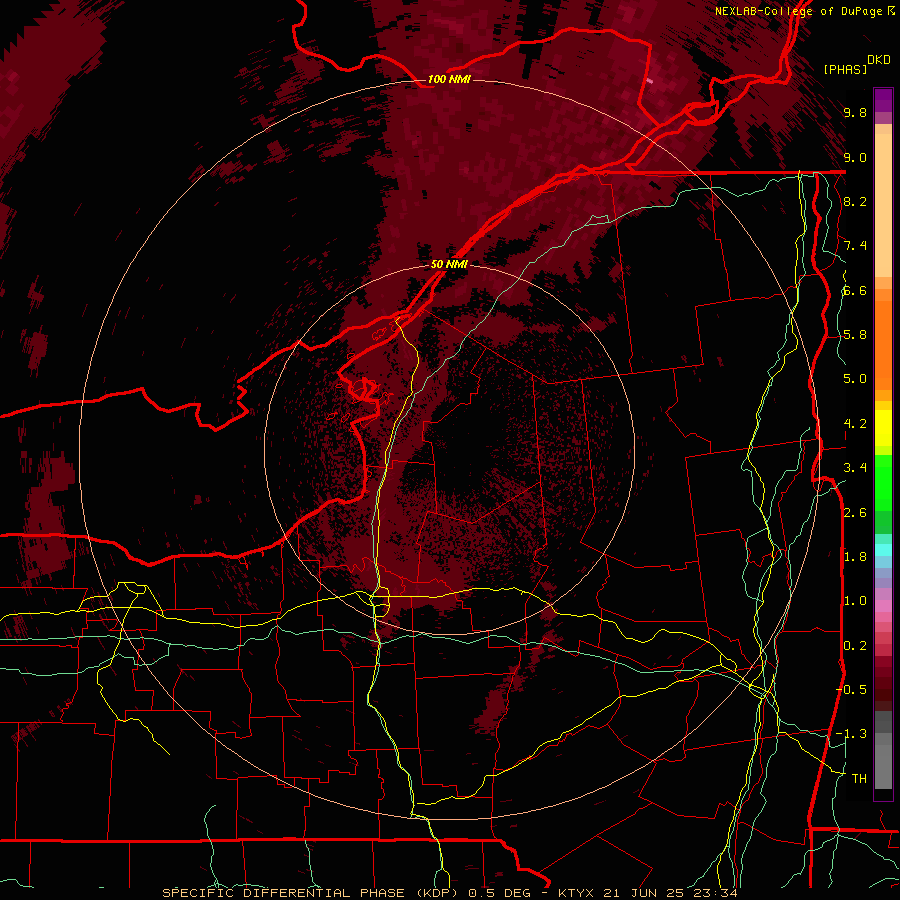Click the "KTYX" radar site identifier
The image size is (900, 900).
(x=576, y=893)
